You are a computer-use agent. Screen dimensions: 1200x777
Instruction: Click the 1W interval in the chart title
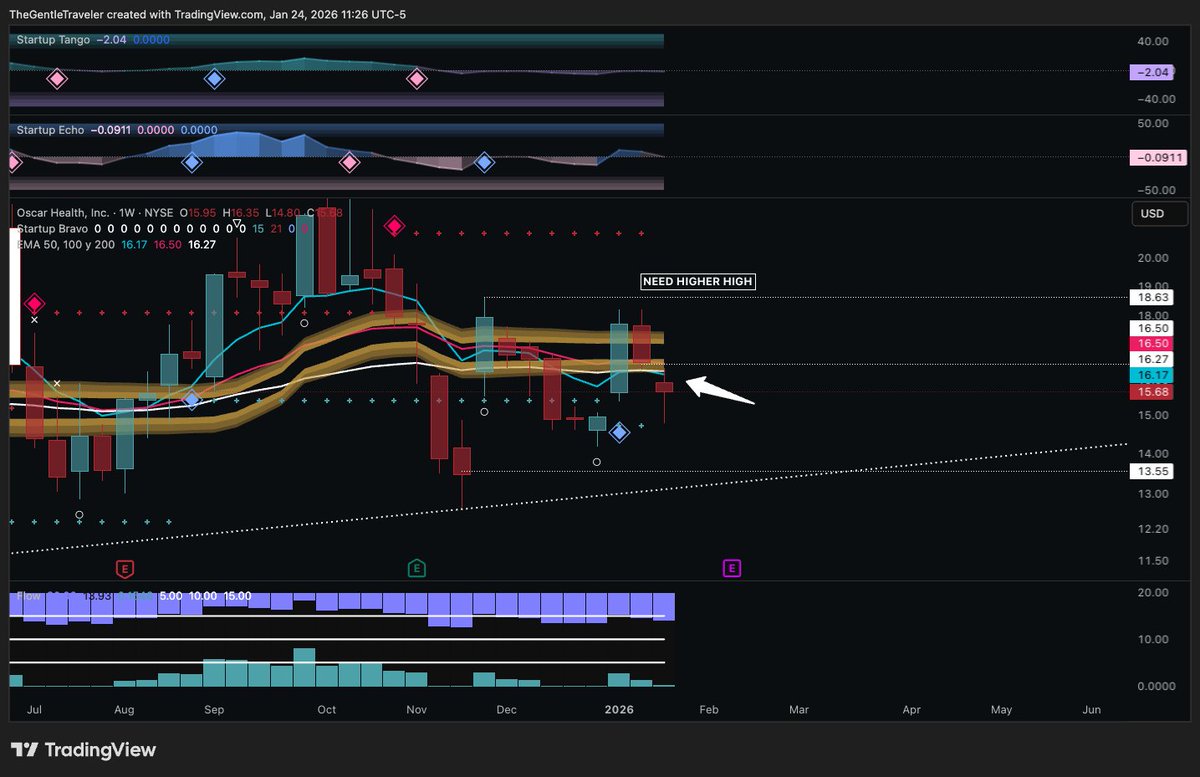(127, 213)
